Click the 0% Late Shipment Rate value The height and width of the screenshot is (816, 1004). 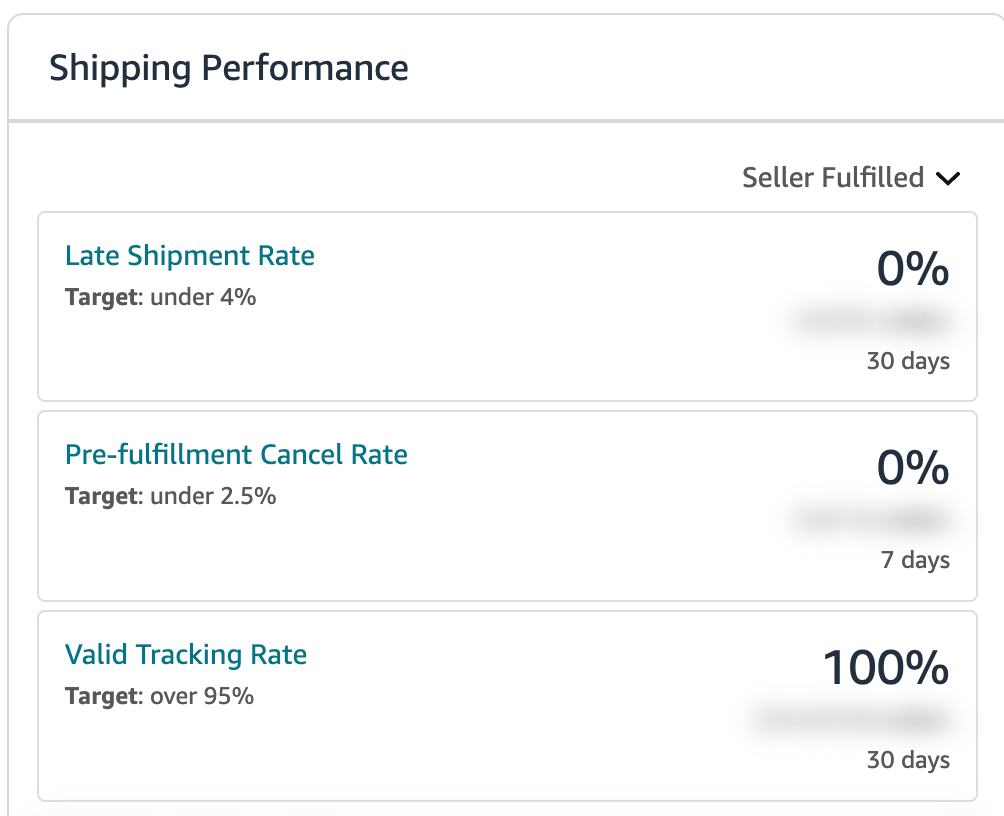912,269
